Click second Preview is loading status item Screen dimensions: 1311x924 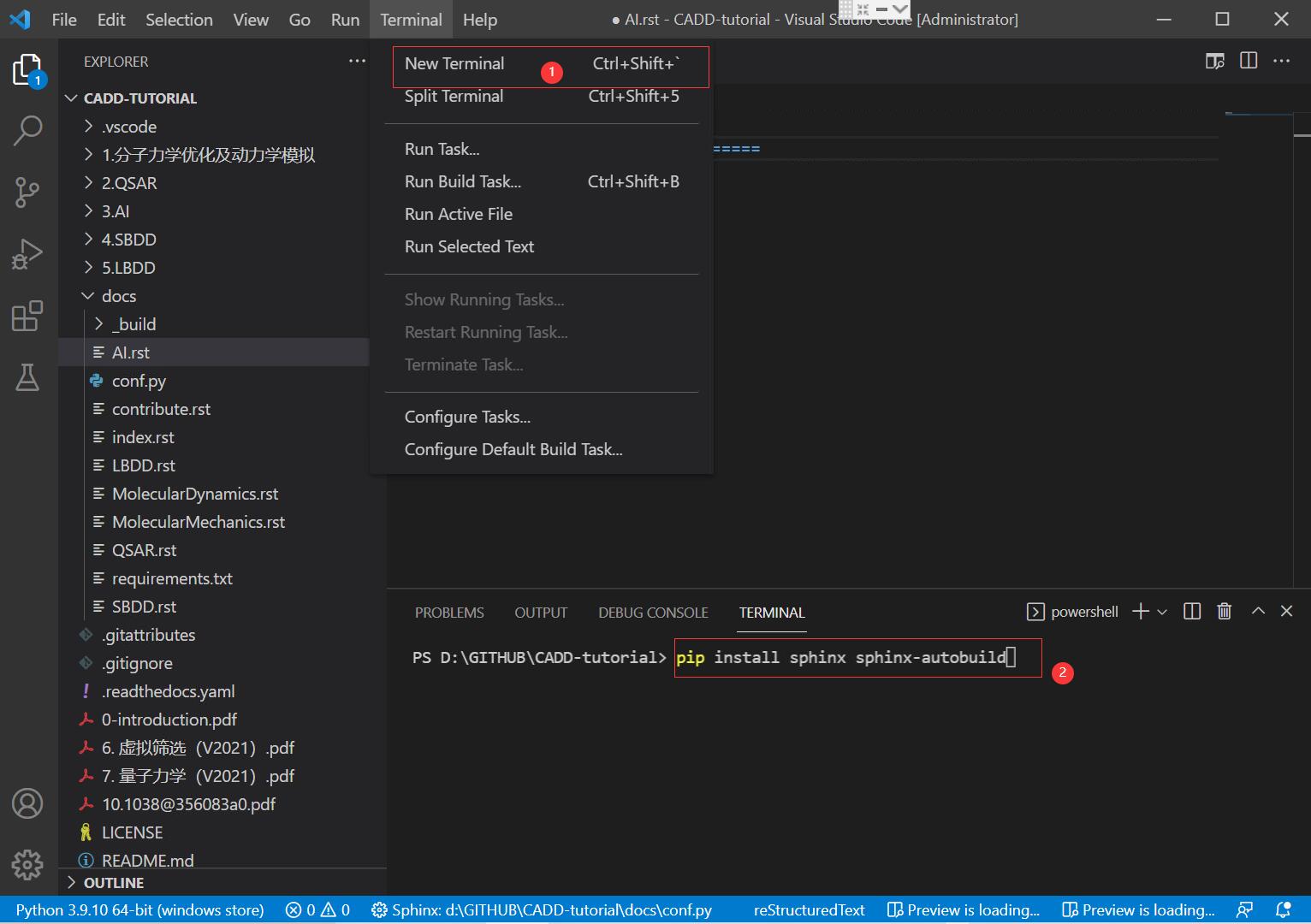coord(1138,909)
